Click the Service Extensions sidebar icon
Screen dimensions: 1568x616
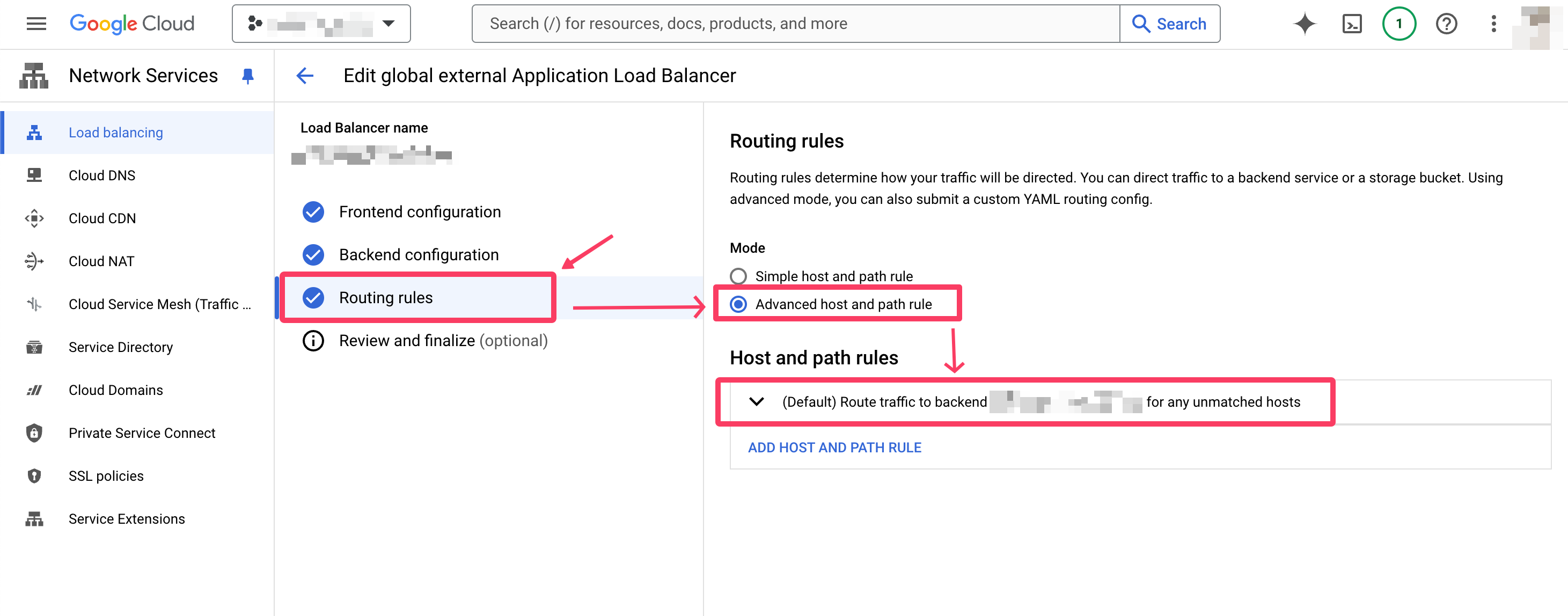pos(35,518)
